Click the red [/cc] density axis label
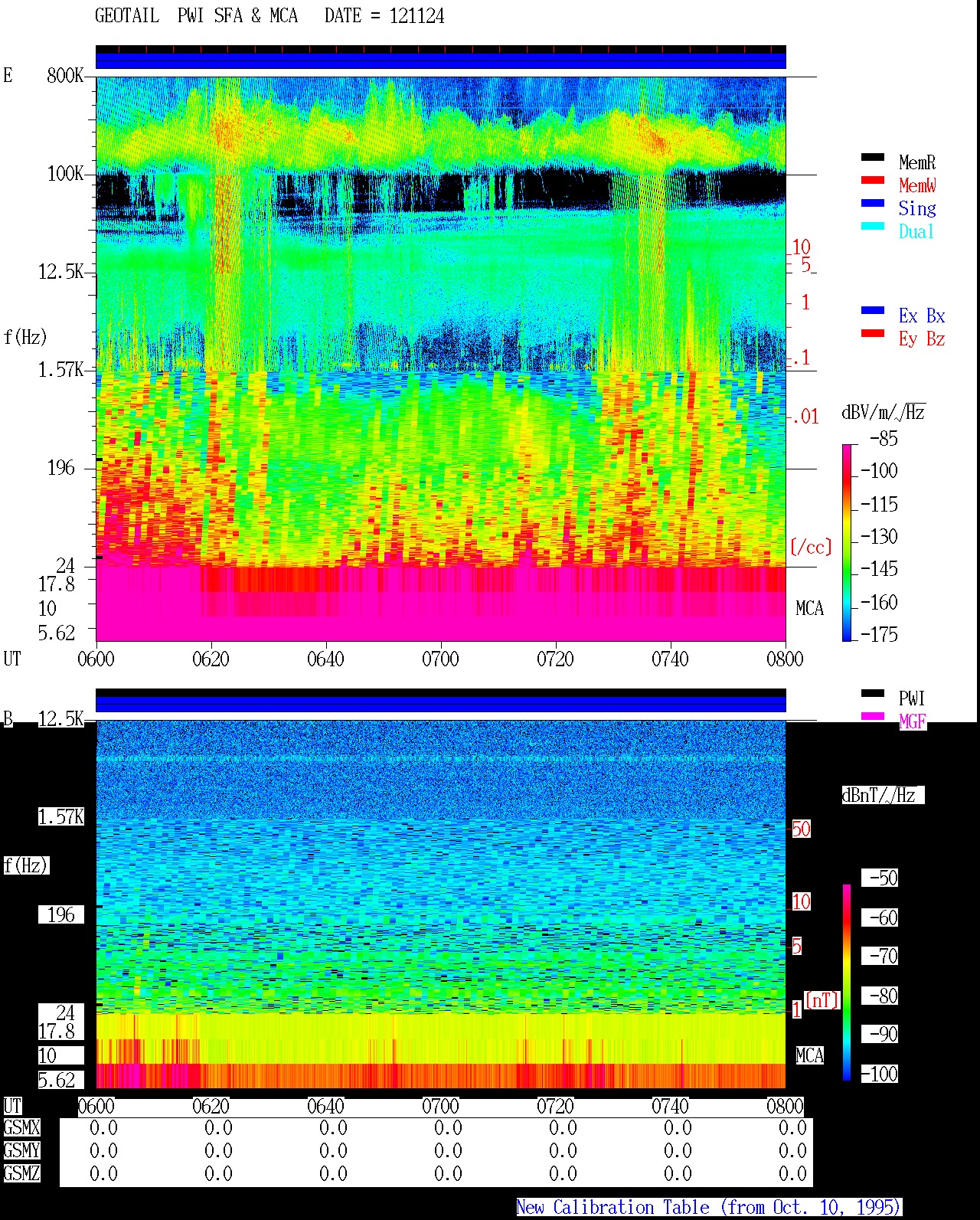Image resolution: width=980 pixels, height=1220 pixels. click(811, 547)
